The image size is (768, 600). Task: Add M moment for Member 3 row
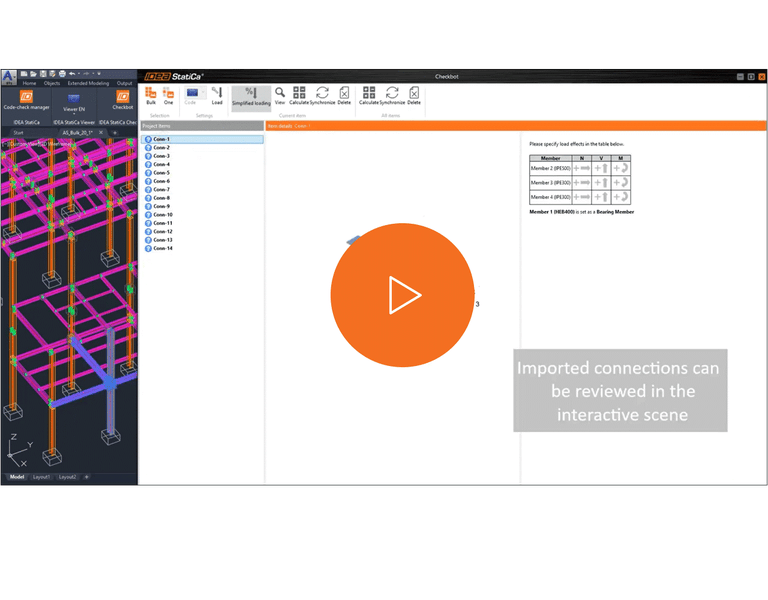(x=621, y=183)
